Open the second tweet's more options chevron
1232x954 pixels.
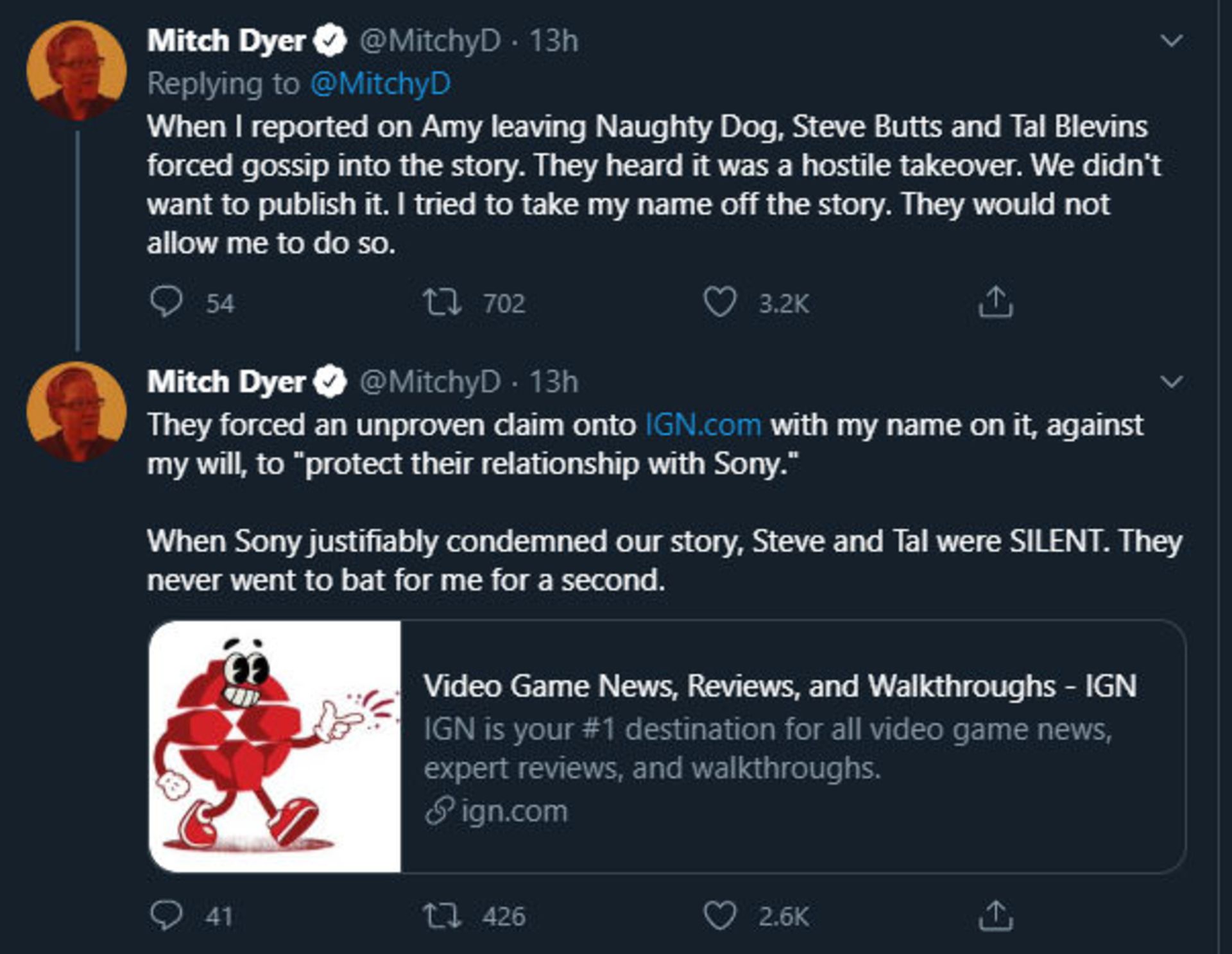coord(1172,382)
